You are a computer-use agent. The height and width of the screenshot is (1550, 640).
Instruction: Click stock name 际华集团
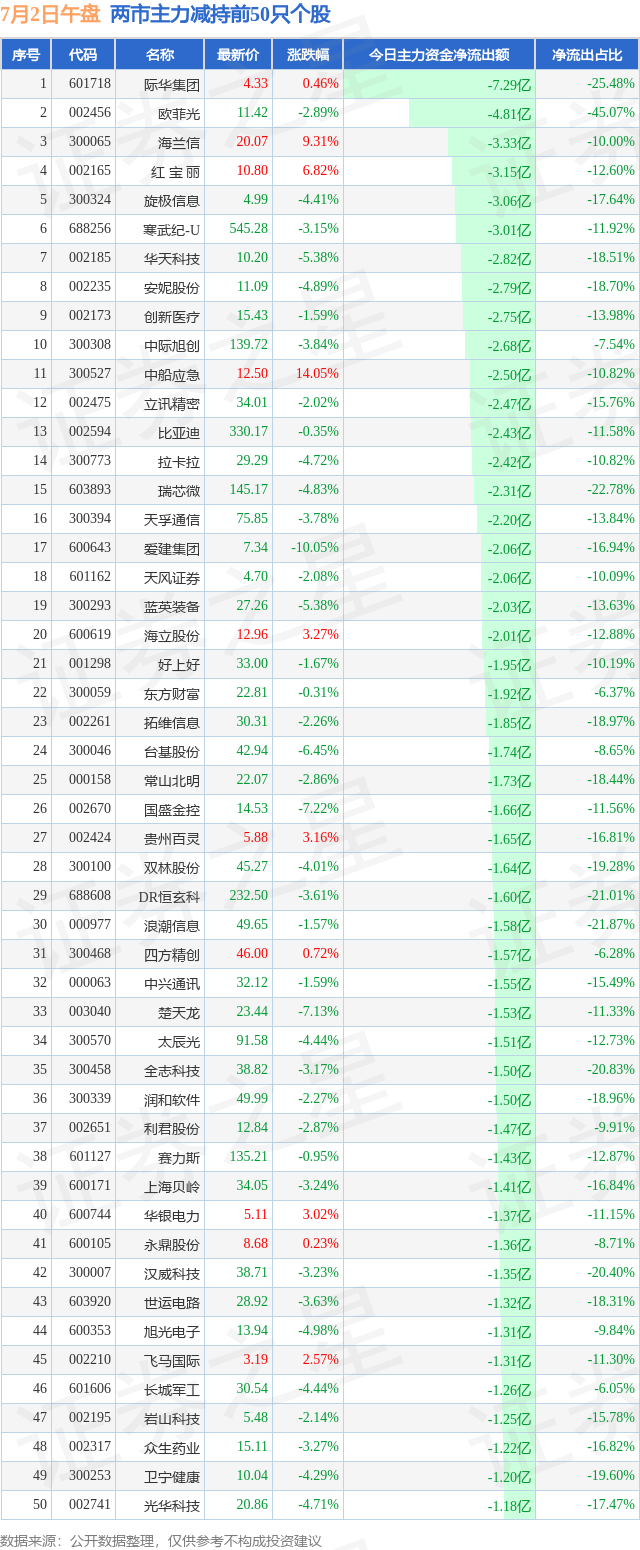click(x=172, y=85)
